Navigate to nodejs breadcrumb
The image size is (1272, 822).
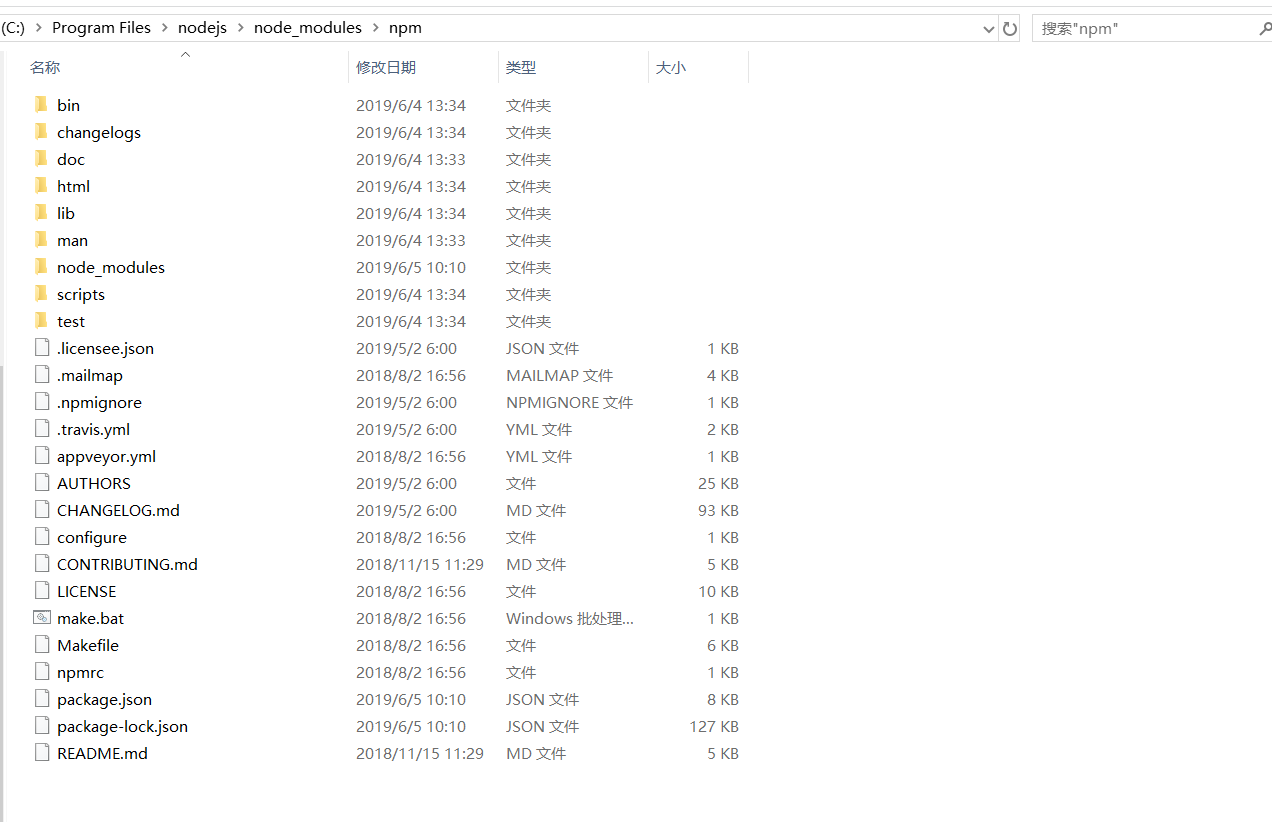click(203, 28)
